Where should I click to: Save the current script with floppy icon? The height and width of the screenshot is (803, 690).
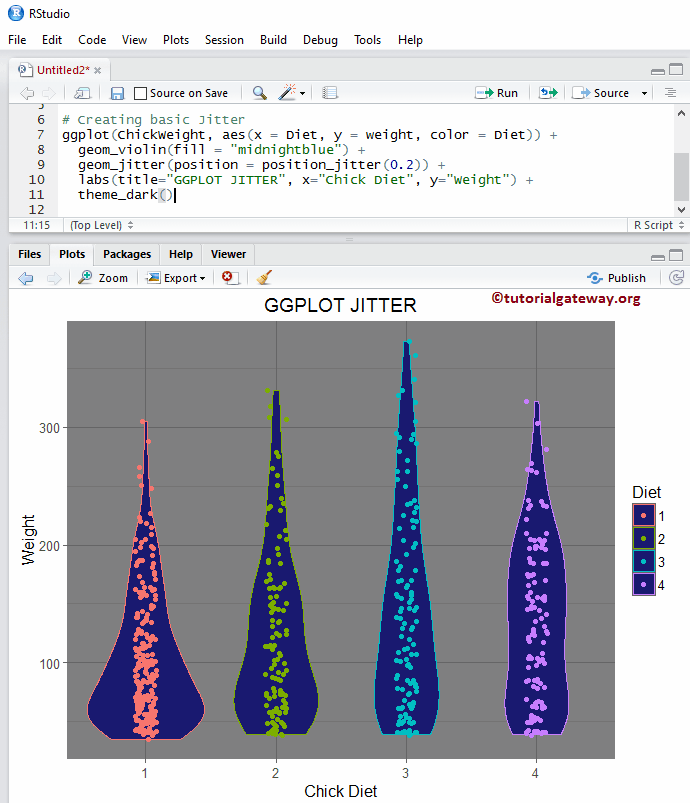(117, 93)
